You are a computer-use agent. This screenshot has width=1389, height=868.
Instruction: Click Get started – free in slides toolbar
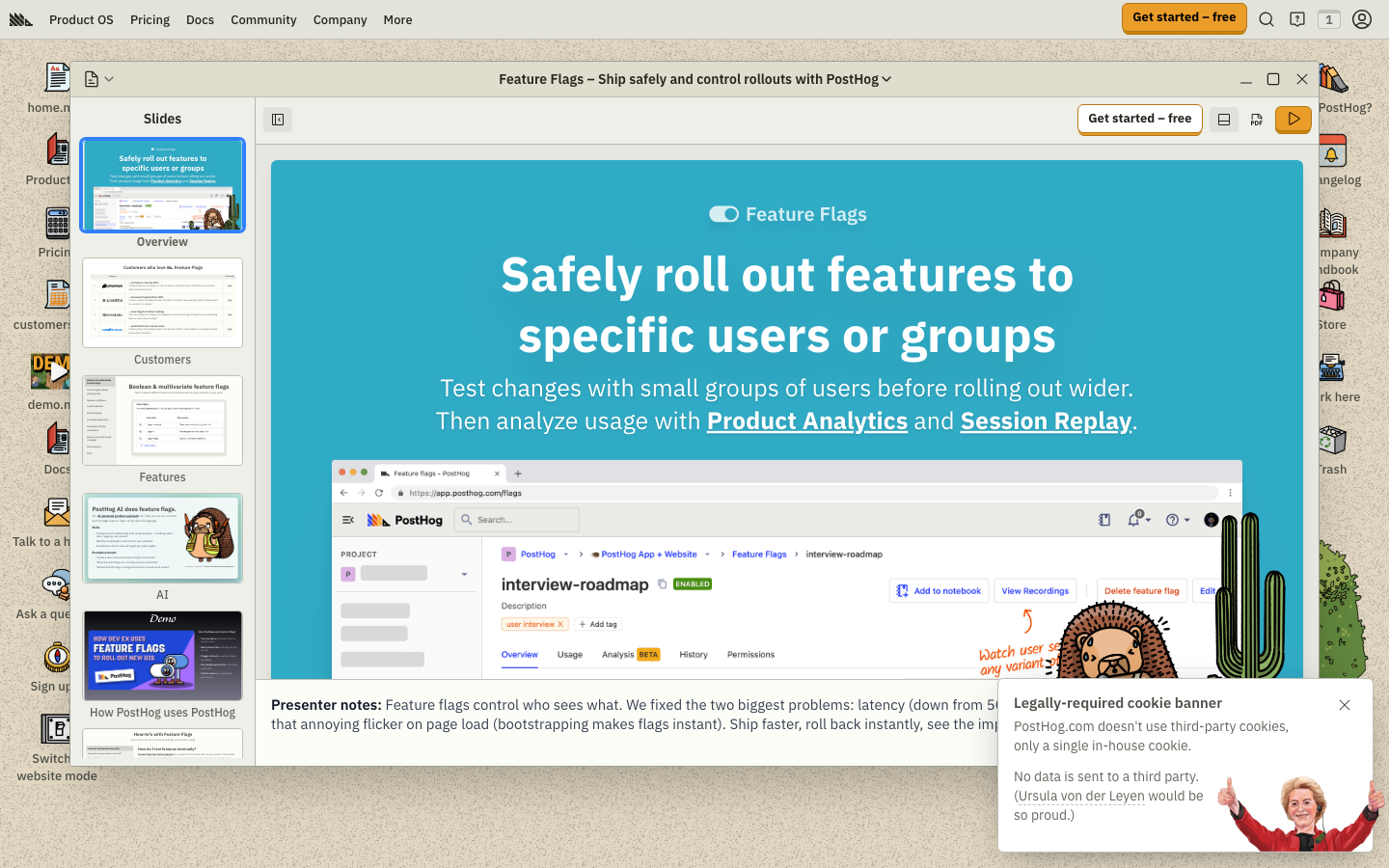click(x=1139, y=119)
